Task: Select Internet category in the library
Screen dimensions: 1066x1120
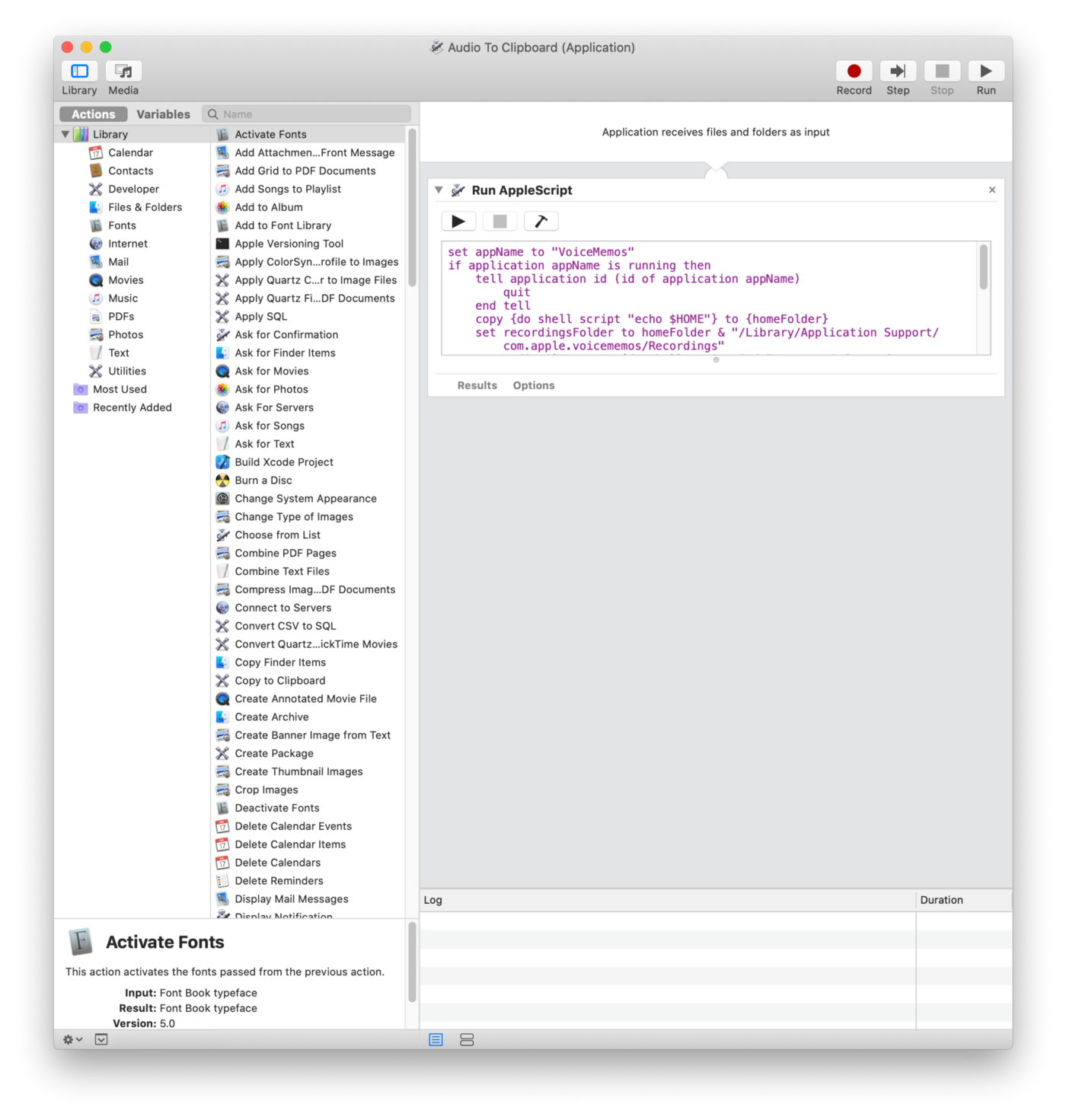Action: (x=127, y=244)
